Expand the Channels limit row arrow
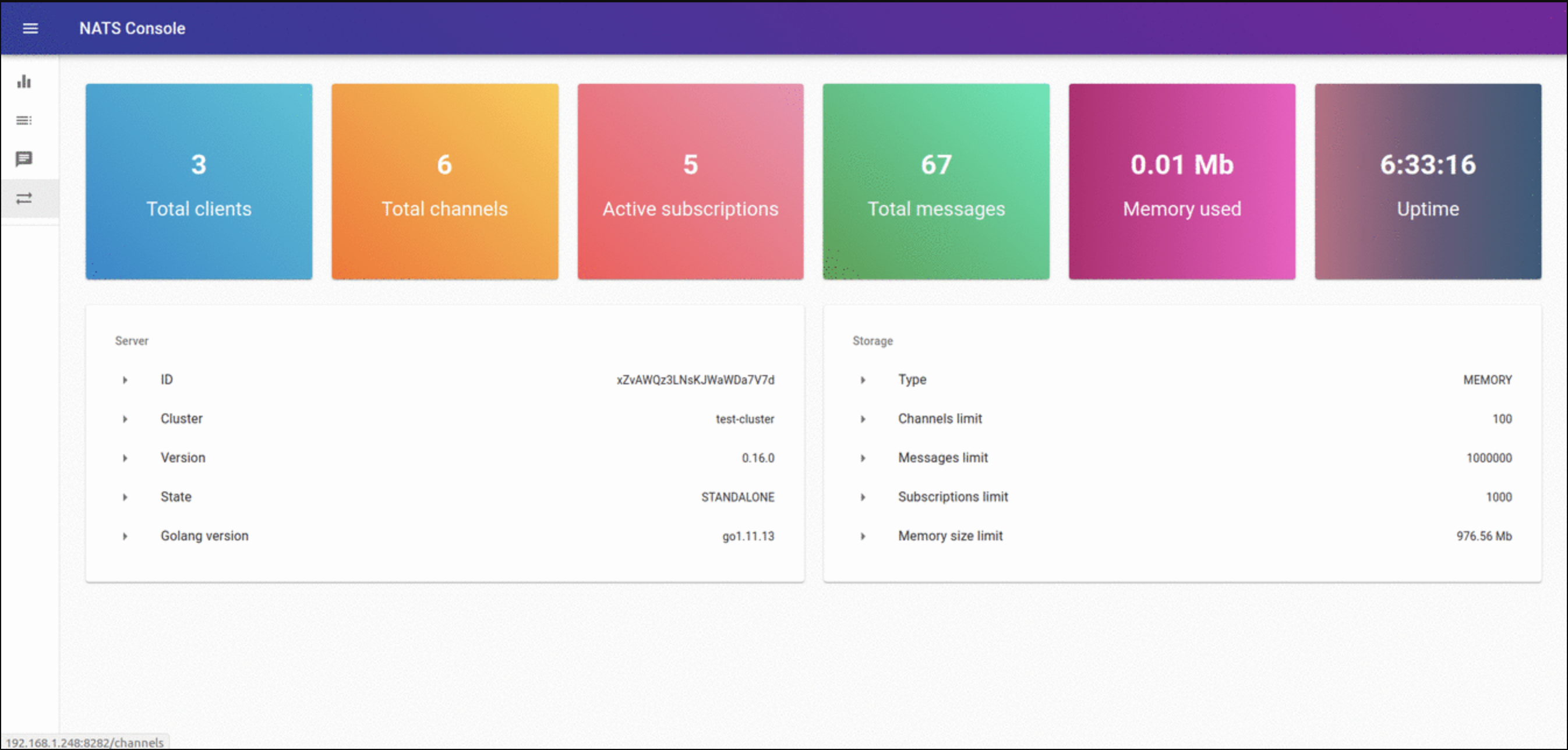This screenshot has height=750, width=1568. (863, 419)
